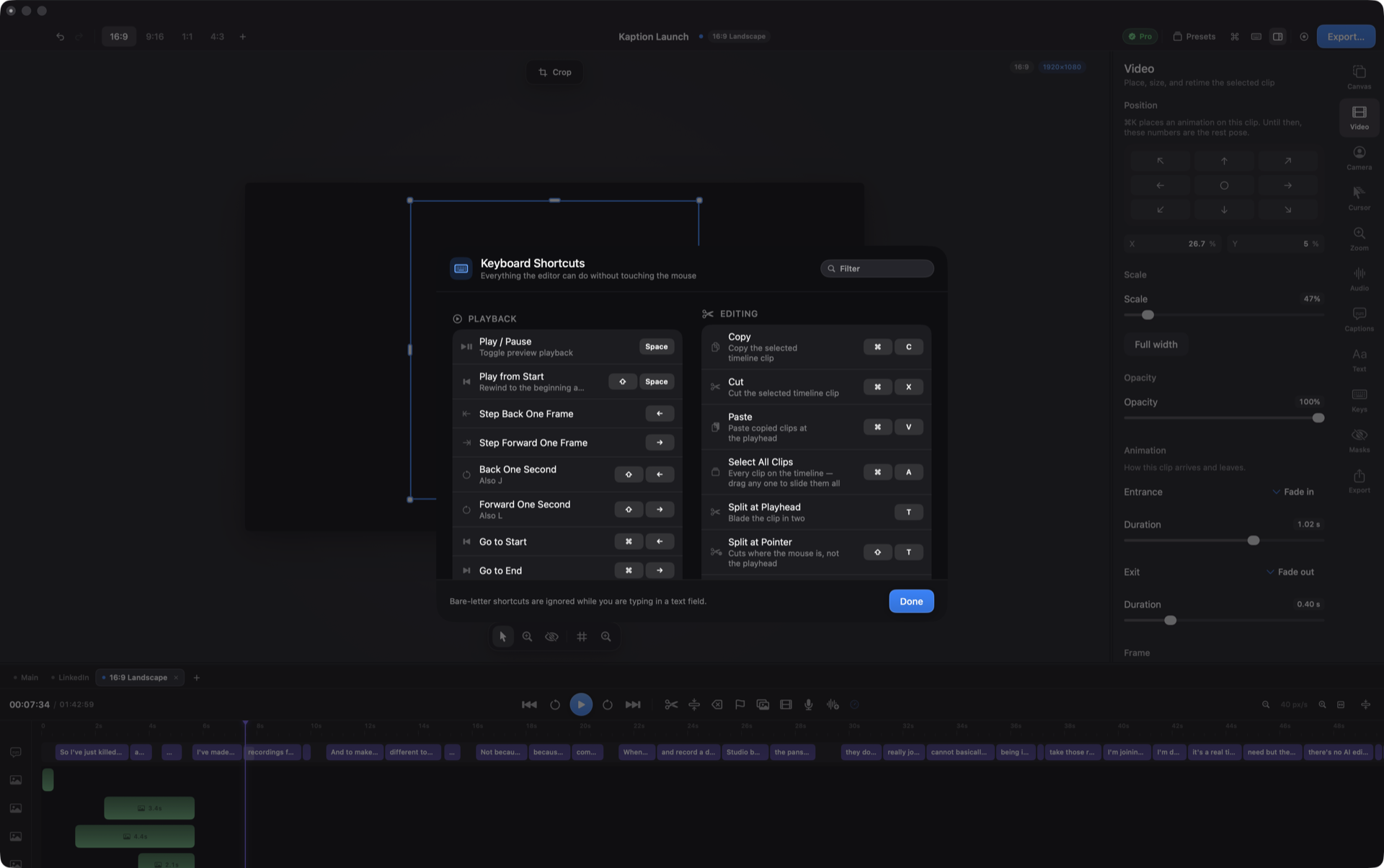Select the pointer tool below preview
1384x868 pixels.
[x=502, y=637]
